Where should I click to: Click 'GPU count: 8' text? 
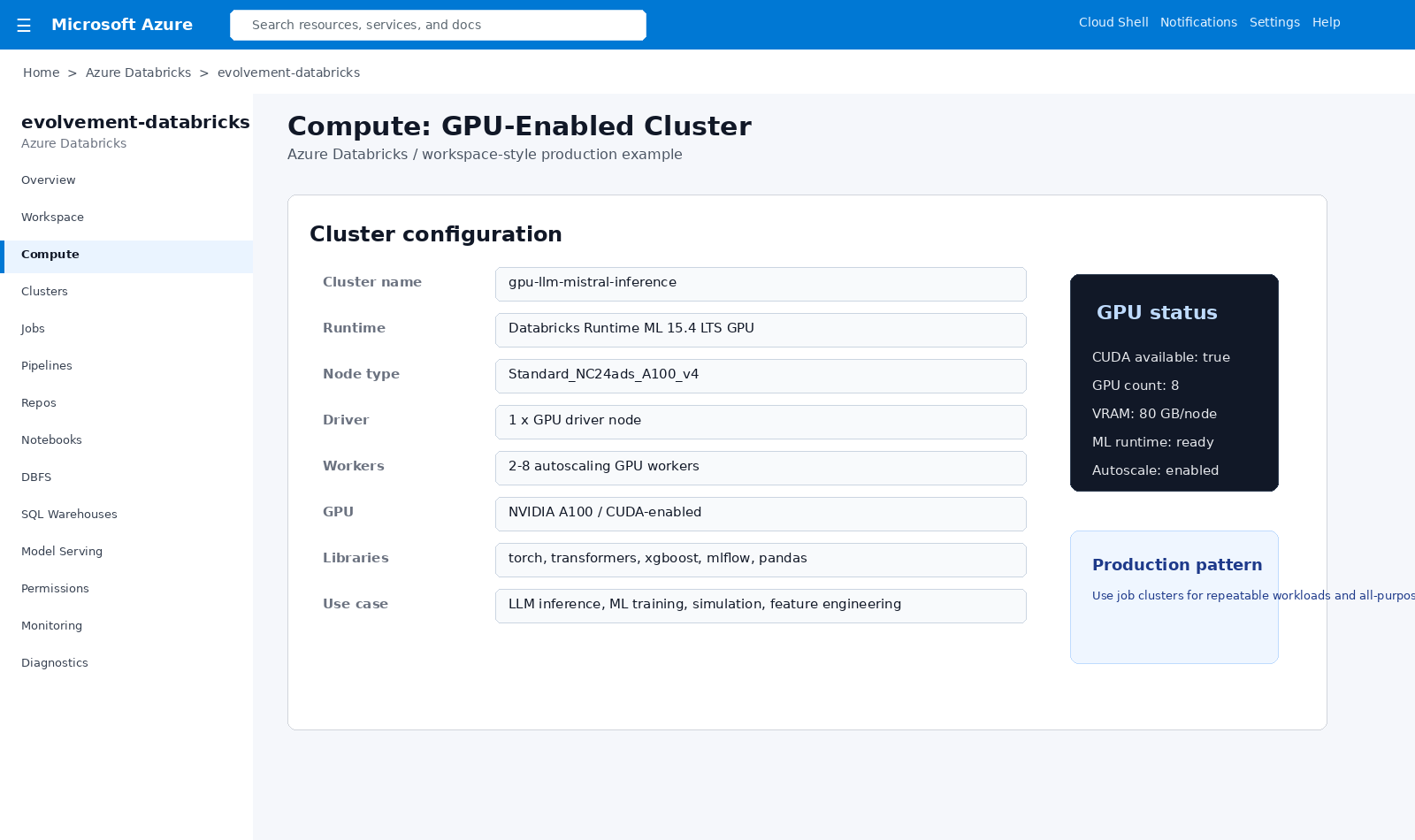[x=1136, y=386]
